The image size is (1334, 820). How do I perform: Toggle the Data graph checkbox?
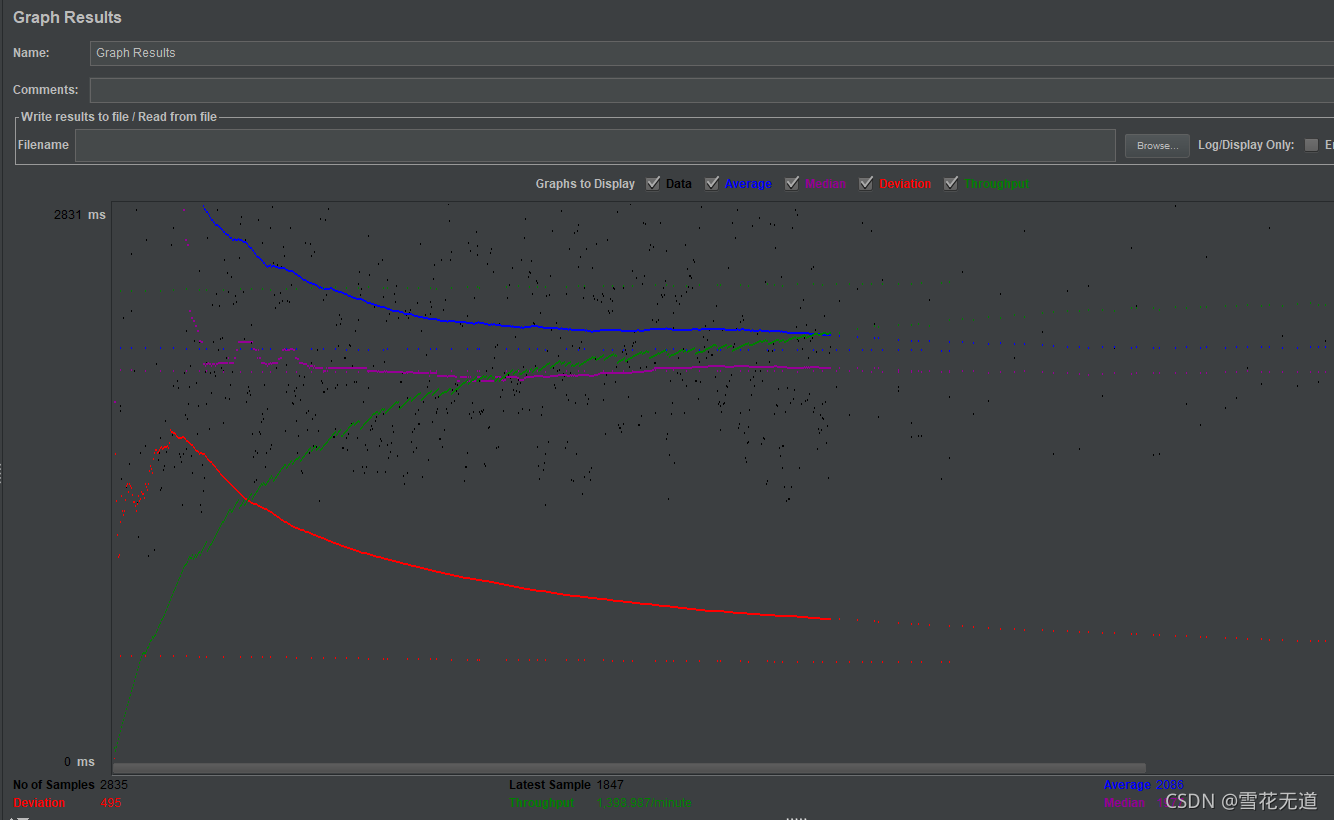pos(653,183)
